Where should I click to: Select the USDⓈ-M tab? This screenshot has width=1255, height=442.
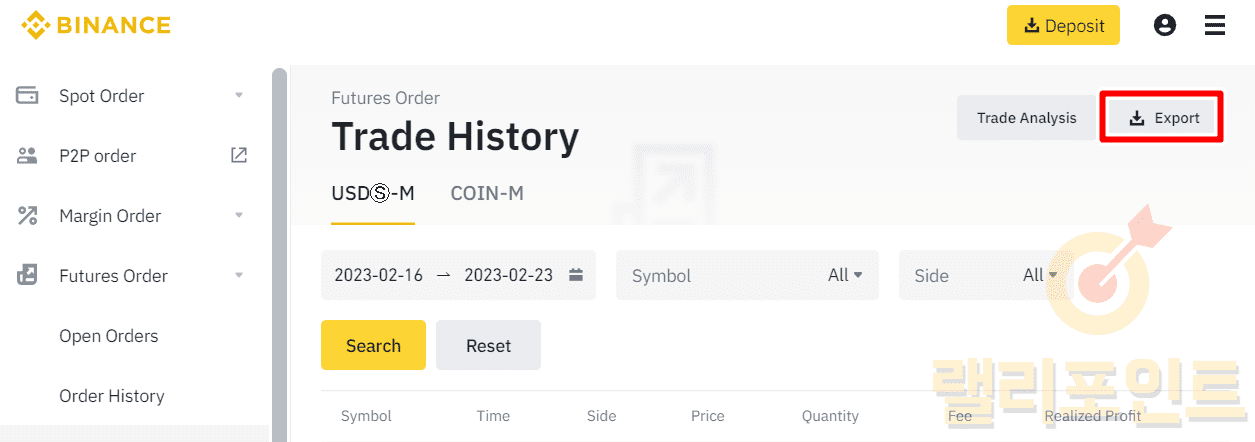(x=373, y=193)
